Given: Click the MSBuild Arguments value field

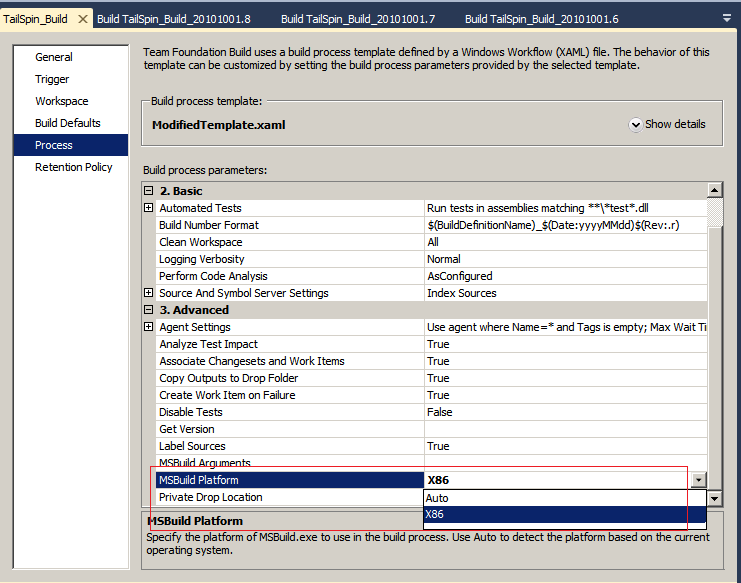Looking at the screenshot, I should 566,462.
